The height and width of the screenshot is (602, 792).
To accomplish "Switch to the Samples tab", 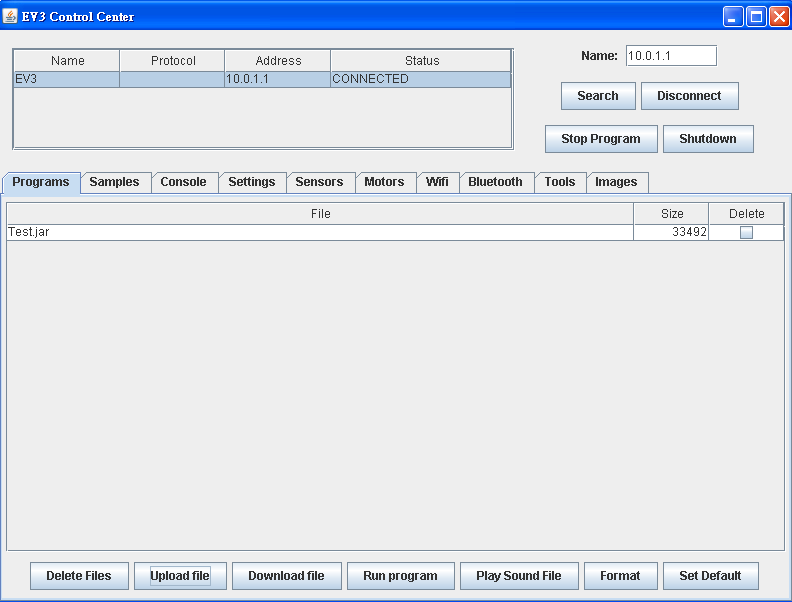I will (114, 182).
